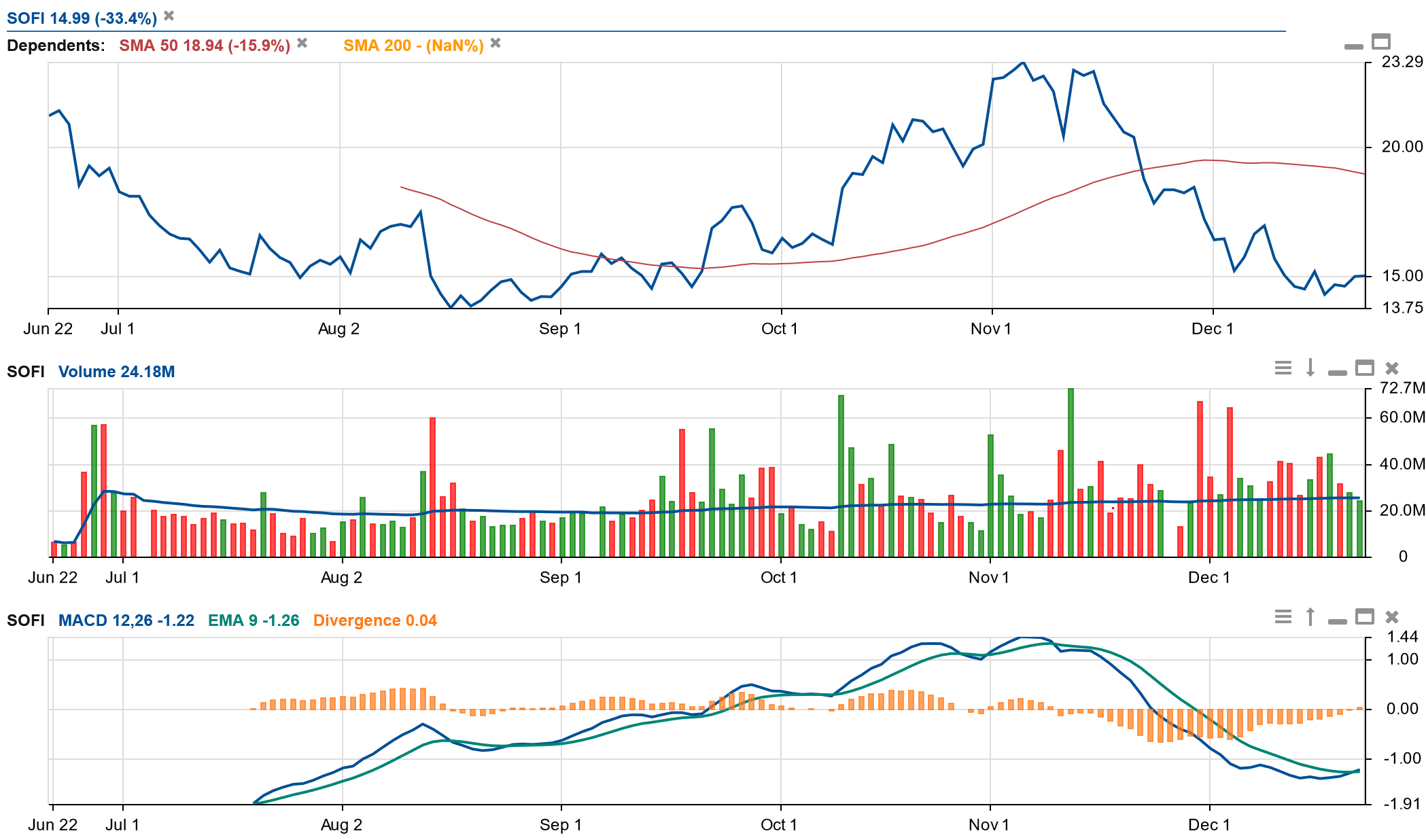Collapse the Volume panel
This screenshot has height=840, width=1426.
coord(1337,372)
